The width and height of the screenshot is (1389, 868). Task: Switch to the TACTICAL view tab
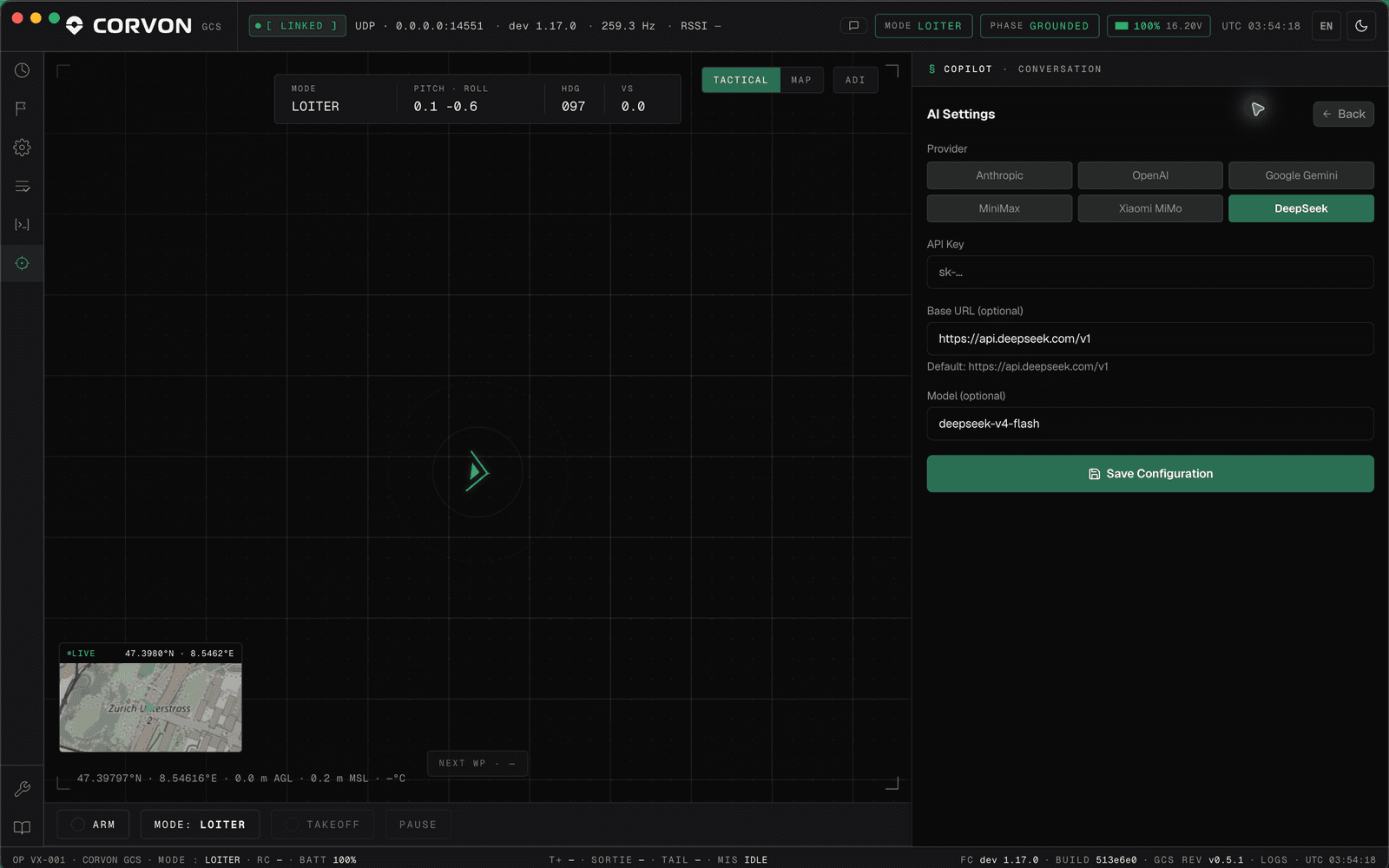coord(741,80)
